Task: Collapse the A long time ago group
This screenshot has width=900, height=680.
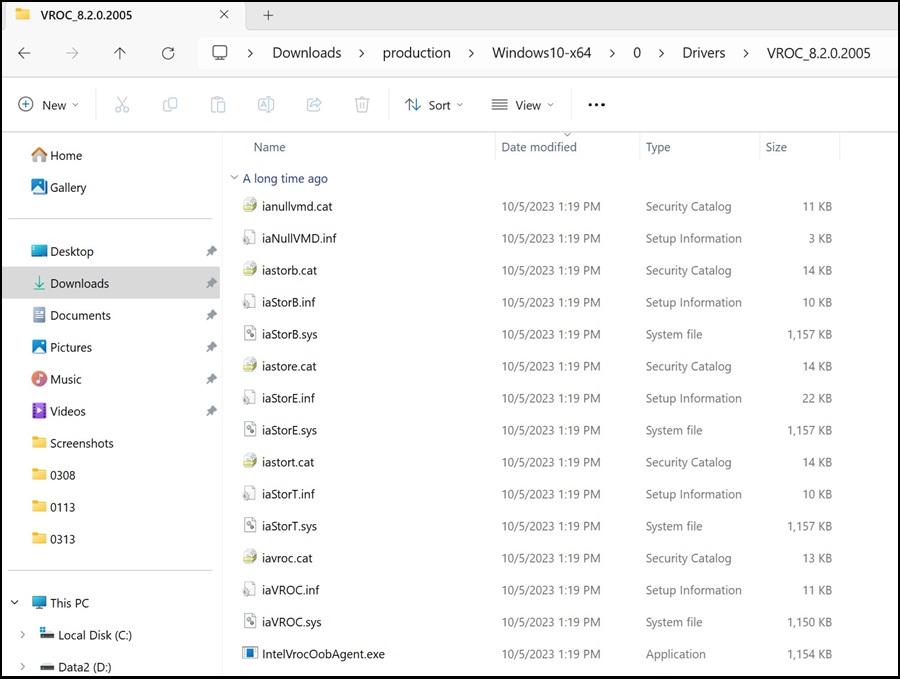Action: pos(234,178)
